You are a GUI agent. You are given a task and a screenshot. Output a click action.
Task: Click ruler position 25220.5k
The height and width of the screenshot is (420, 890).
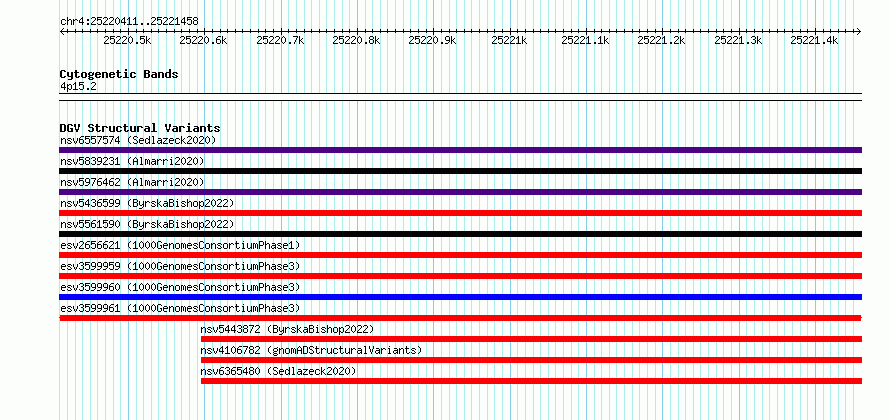[128, 40]
